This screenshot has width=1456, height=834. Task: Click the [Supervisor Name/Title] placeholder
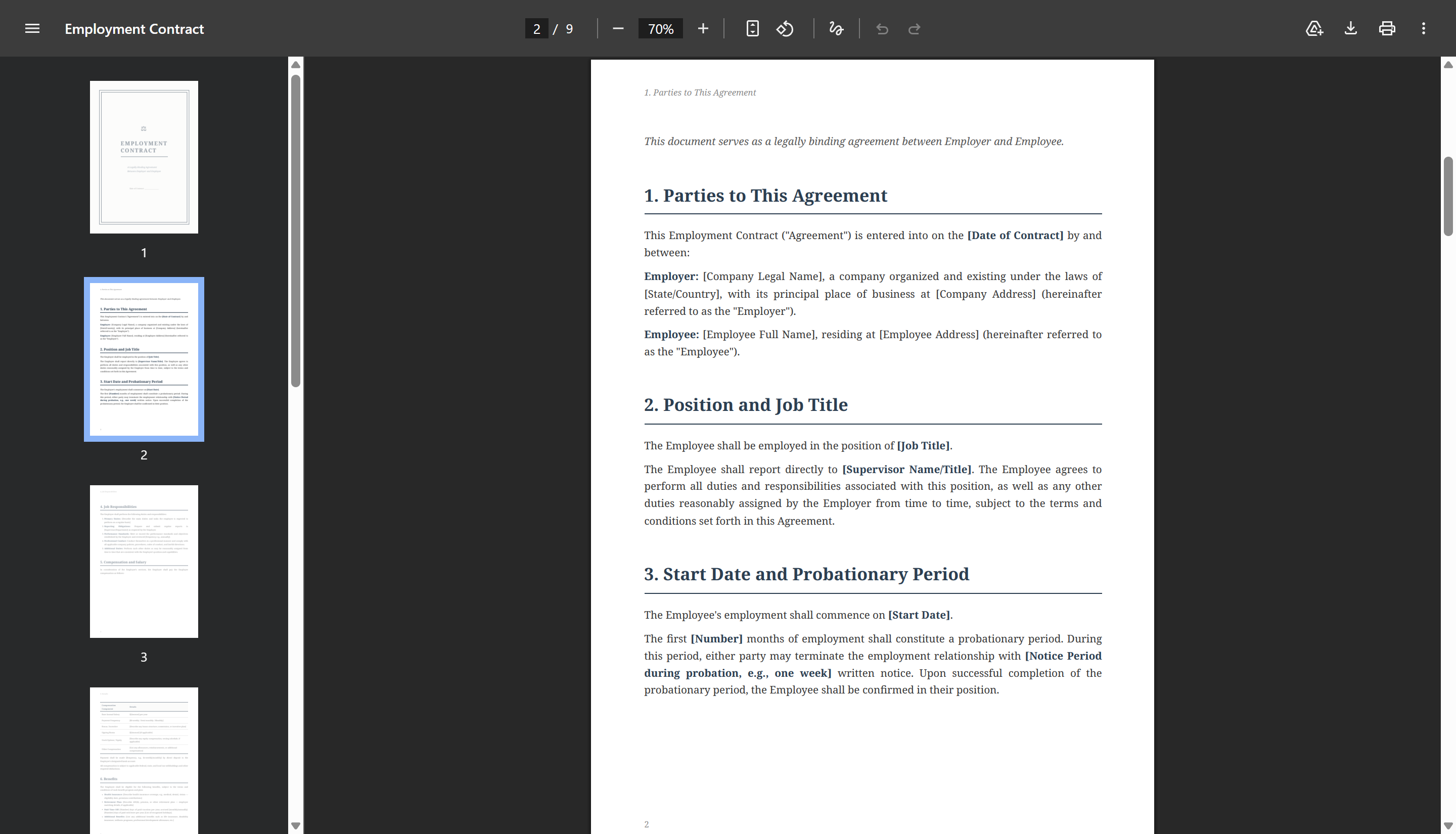[x=906, y=470]
